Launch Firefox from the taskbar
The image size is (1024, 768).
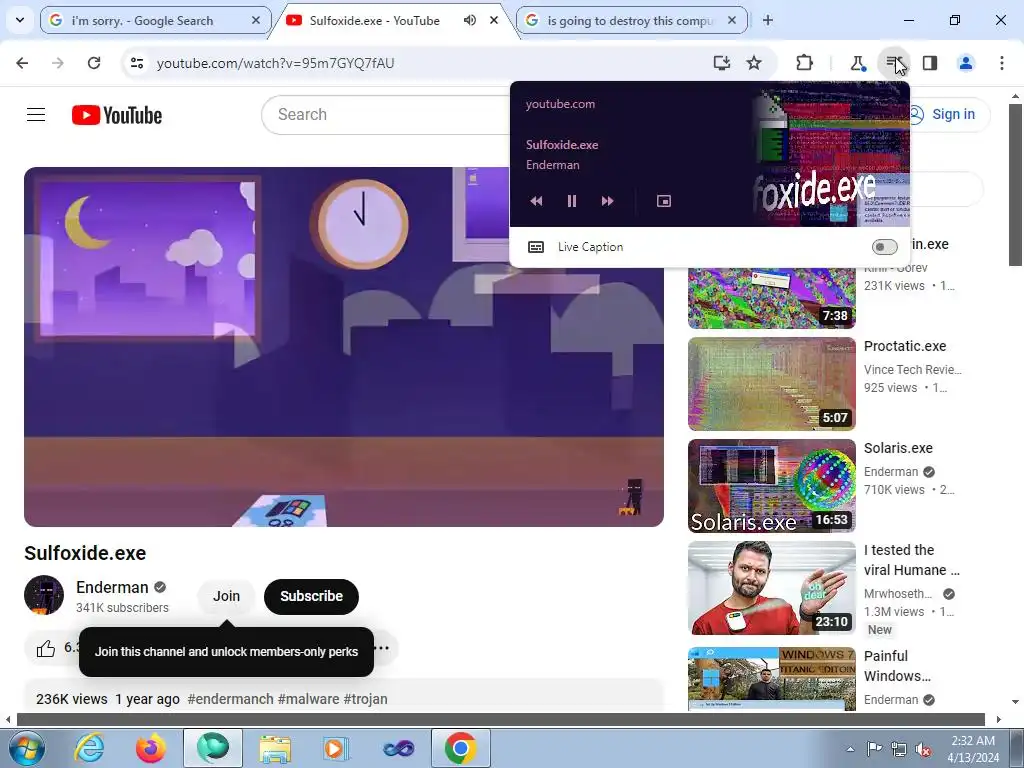[151, 748]
